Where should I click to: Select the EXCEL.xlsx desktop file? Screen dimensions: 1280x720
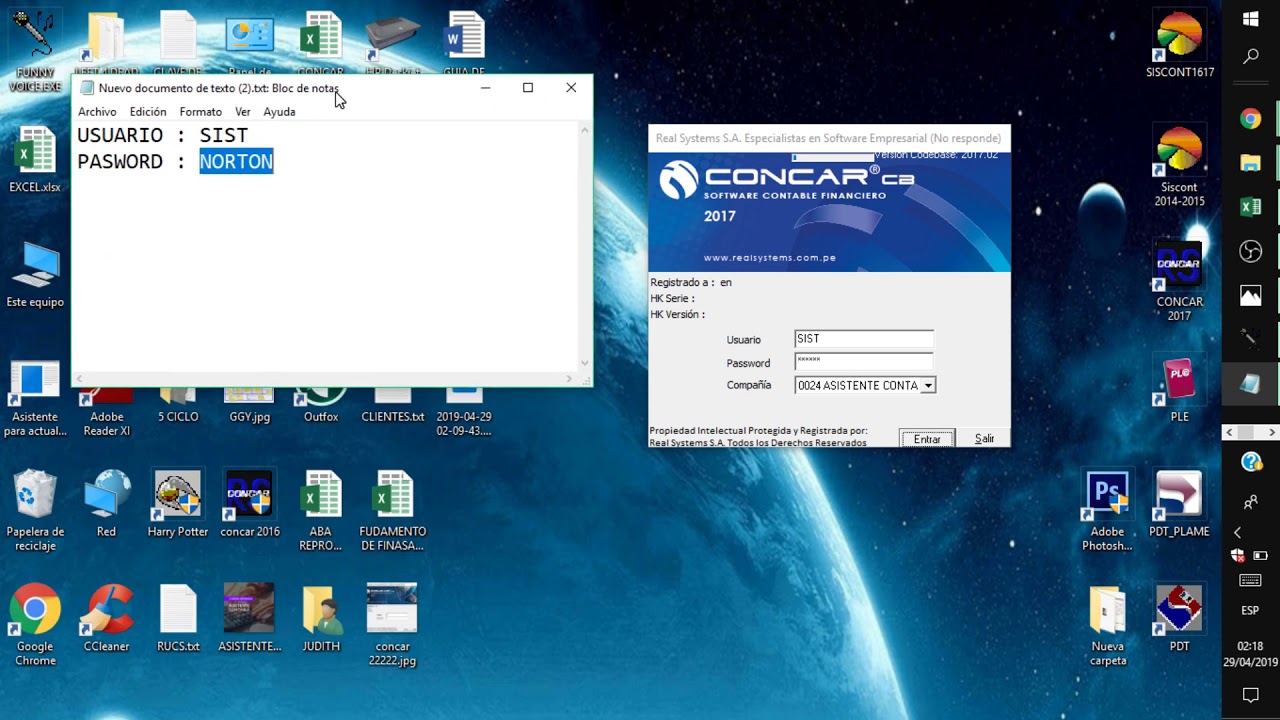coord(35,160)
